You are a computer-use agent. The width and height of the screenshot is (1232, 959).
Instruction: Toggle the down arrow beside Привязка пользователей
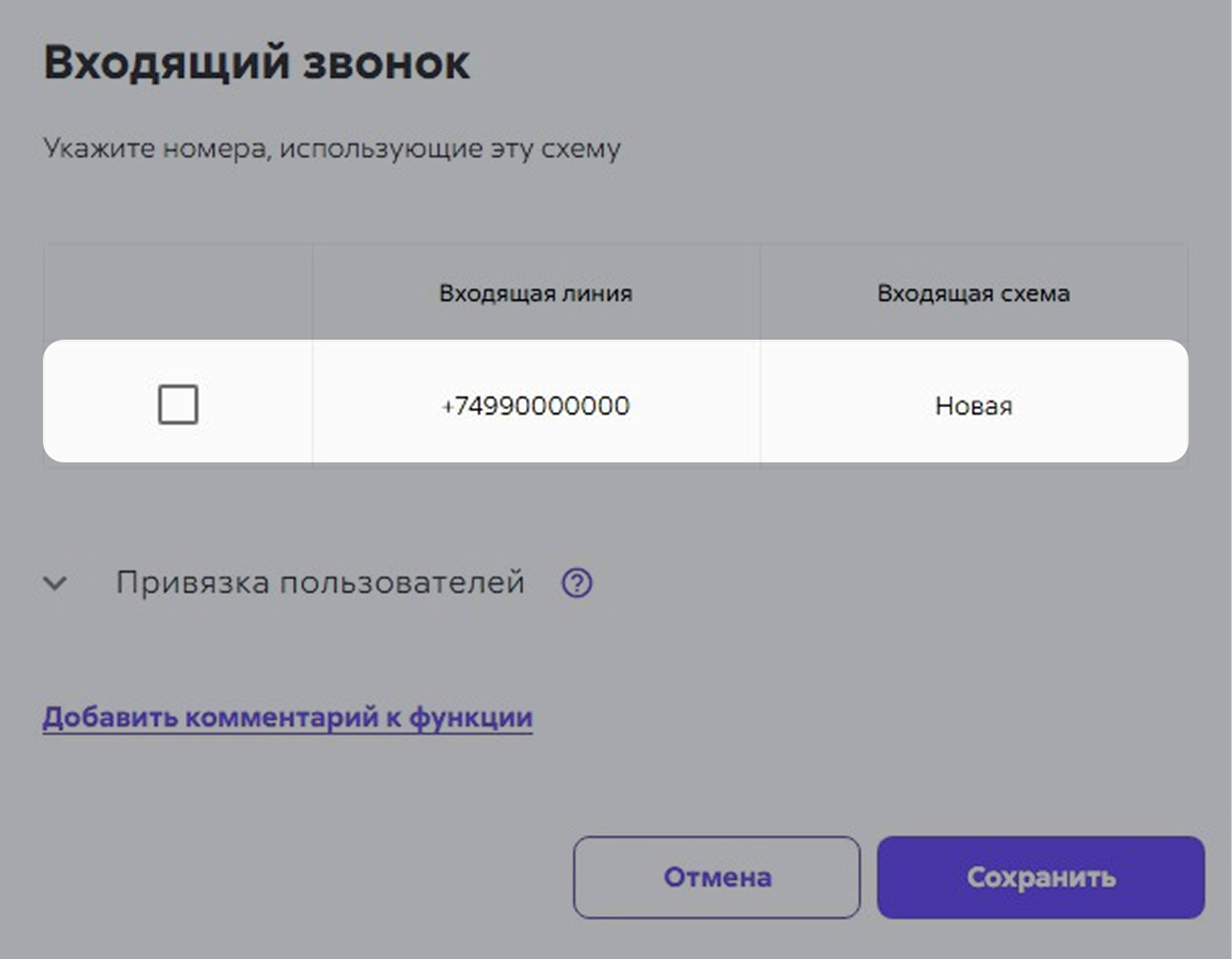(55, 583)
